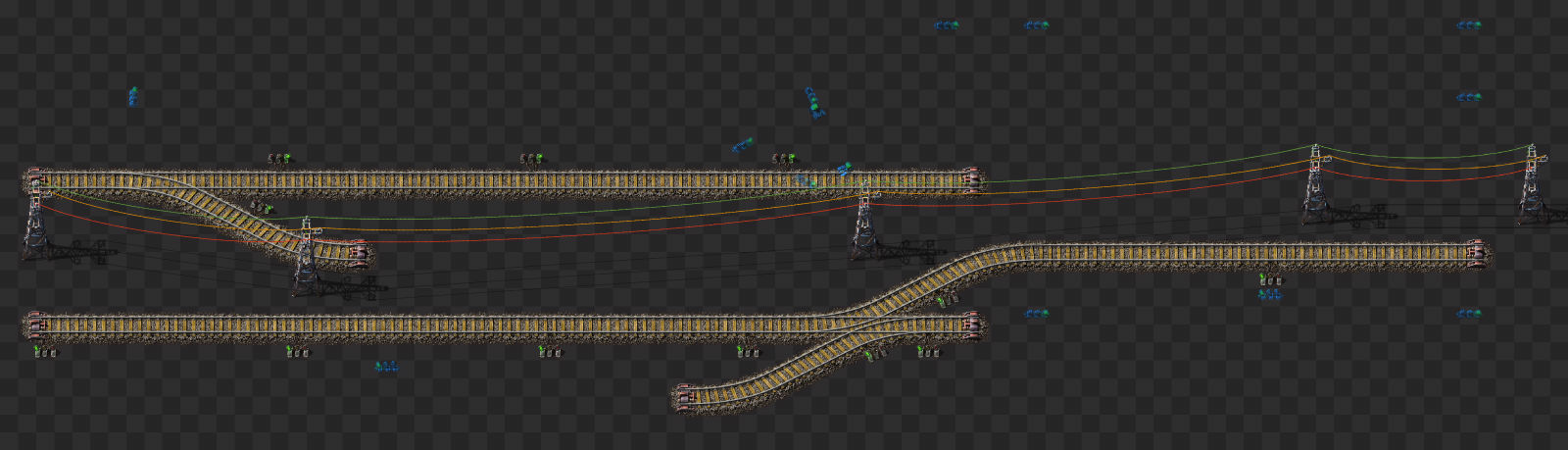Select the blue ghost left of the top track's rightmost signal
This screenshot has width=1568, height=450.
[x=742, y=145]
